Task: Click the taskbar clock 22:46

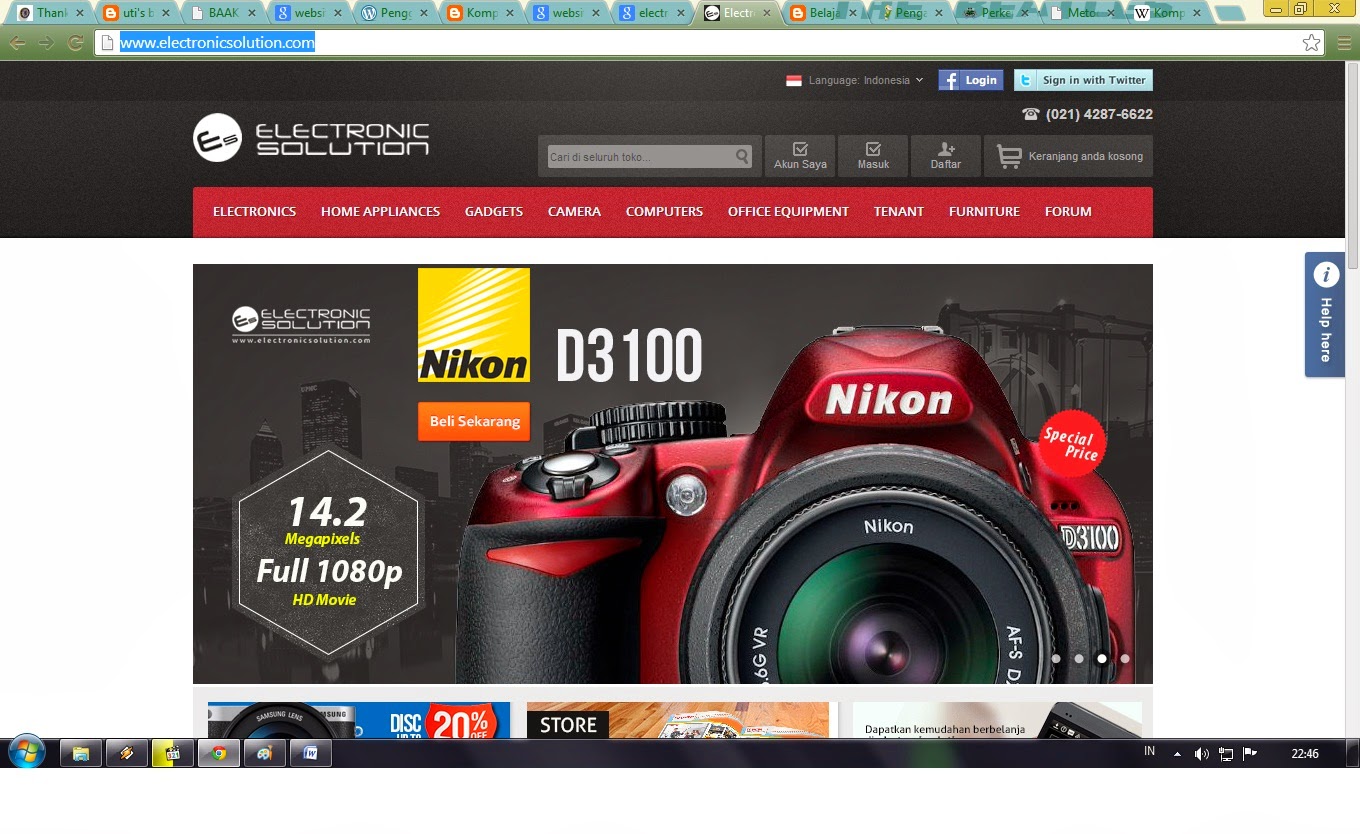Action: [1305, 754]
